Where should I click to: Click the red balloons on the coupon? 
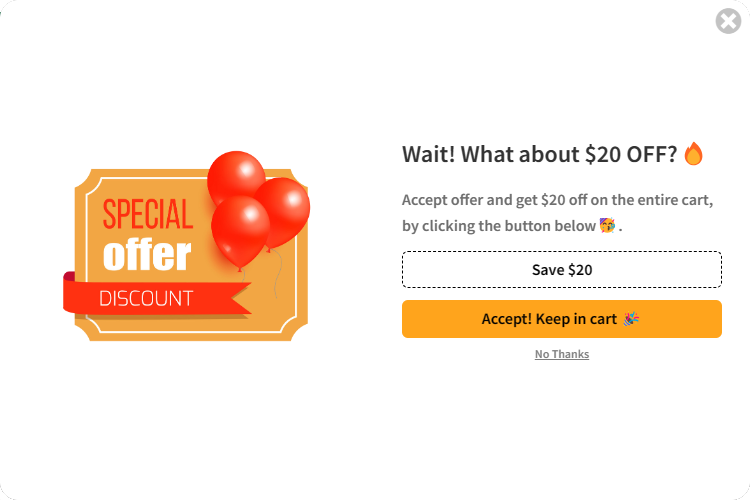[256, 205]
